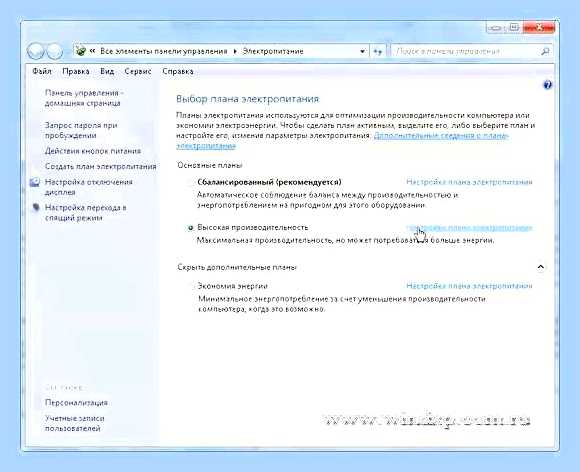Click the breadcrumb arrow after Все элементы
Viewport: 580px width, 472px height.
point(235,51)
